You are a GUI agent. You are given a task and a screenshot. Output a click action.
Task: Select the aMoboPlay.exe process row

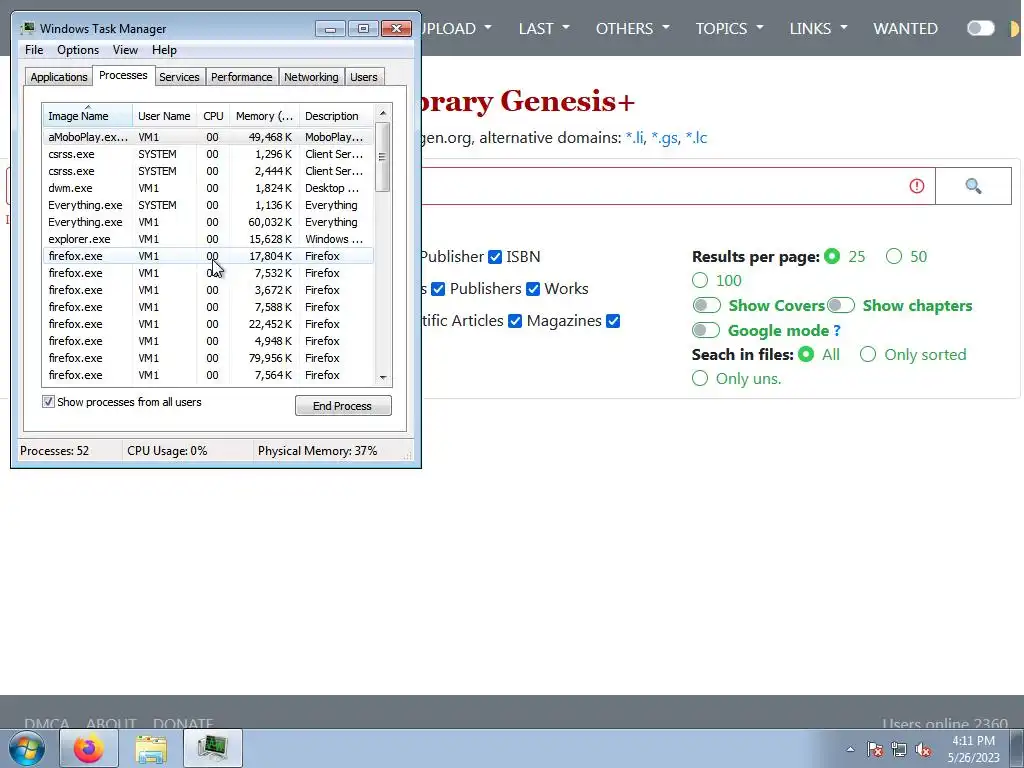208,137
